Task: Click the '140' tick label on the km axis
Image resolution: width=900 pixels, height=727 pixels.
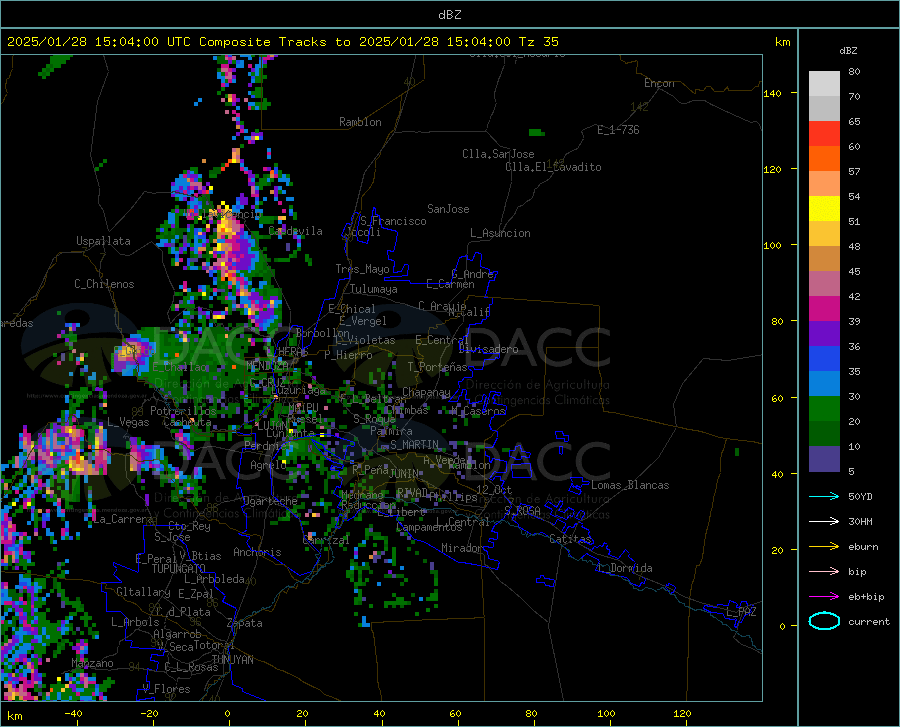Action: [773, 93]
